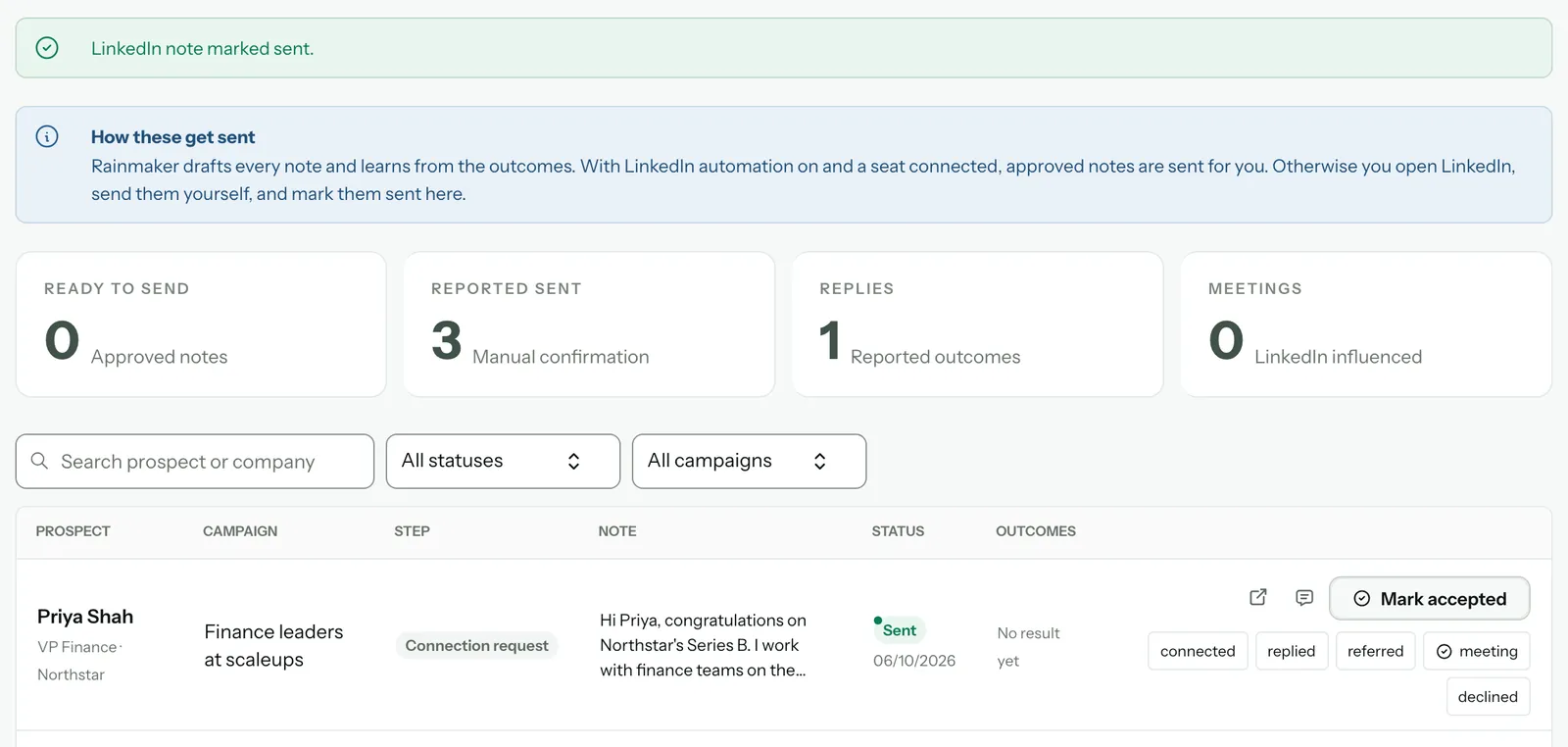Click the Sent status badge
This screenshot has width=1568, height=747.
[x=899, y=629]
